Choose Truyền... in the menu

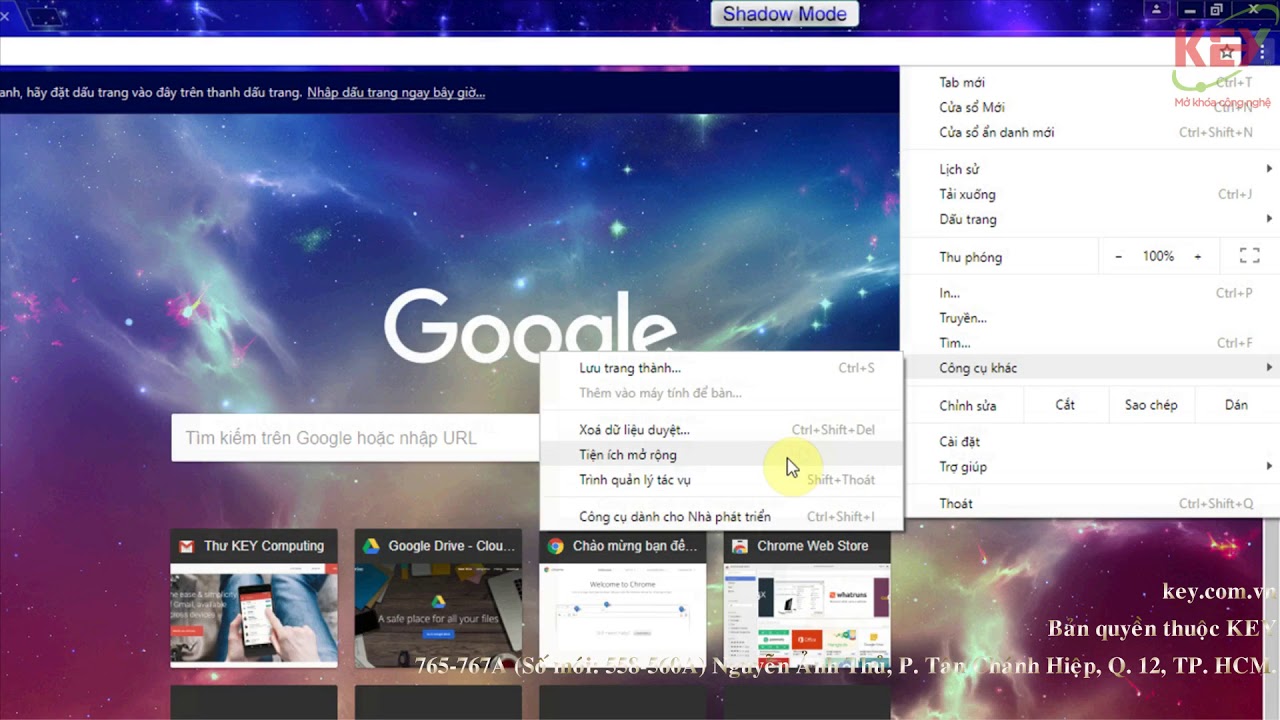point(1090,318)
